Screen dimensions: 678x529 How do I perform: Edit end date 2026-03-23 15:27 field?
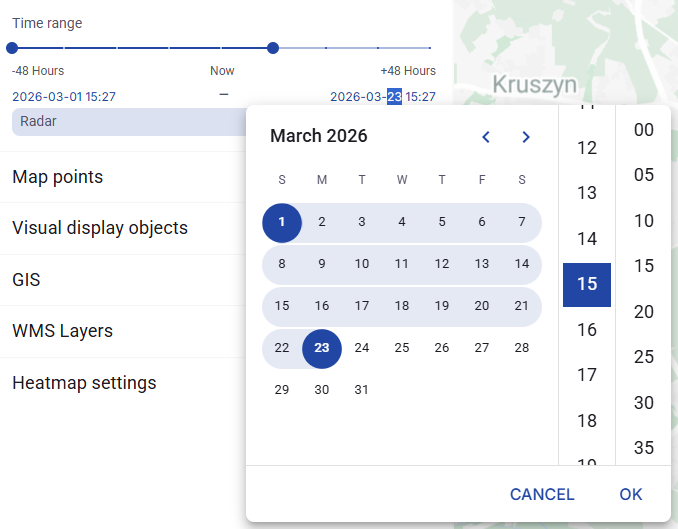pyautogui.click(x=383, y=96)
